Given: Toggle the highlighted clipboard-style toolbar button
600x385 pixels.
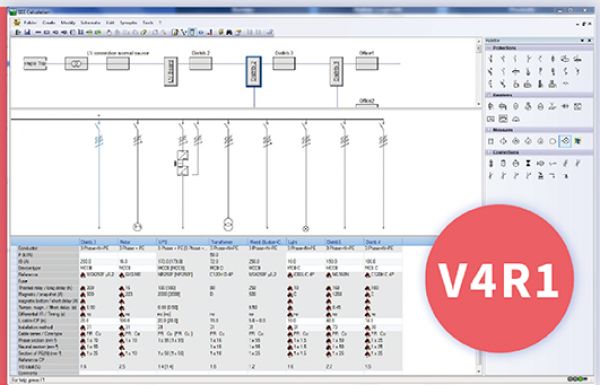Looking at the screenshot, I should (x=192, y=33).
